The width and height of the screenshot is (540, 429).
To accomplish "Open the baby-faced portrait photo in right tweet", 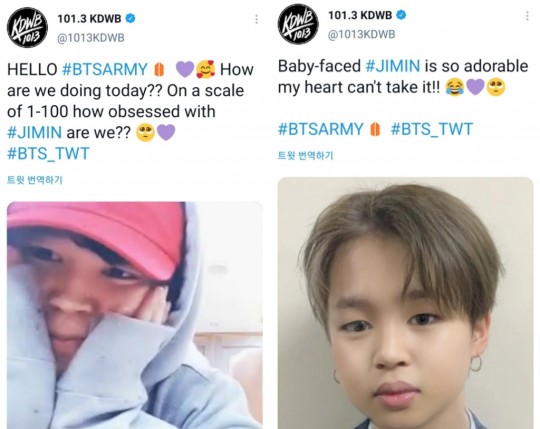I will click(405, 303).
